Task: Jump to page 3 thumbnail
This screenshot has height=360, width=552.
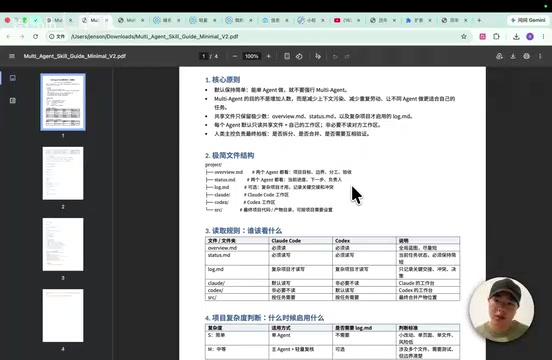Action: (x=63, y=245)
